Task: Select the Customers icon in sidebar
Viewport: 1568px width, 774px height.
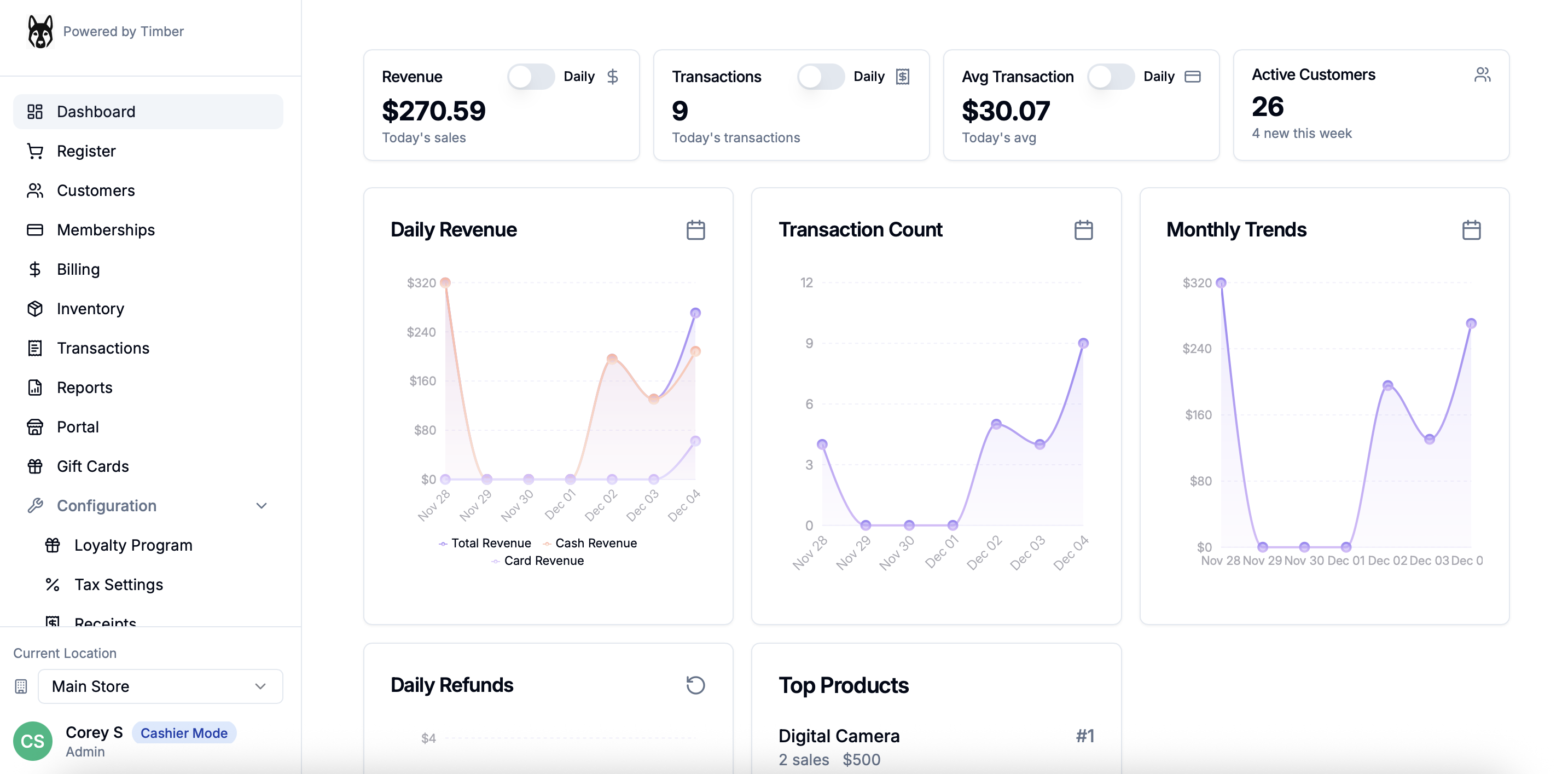Action: tap(34, 190)
